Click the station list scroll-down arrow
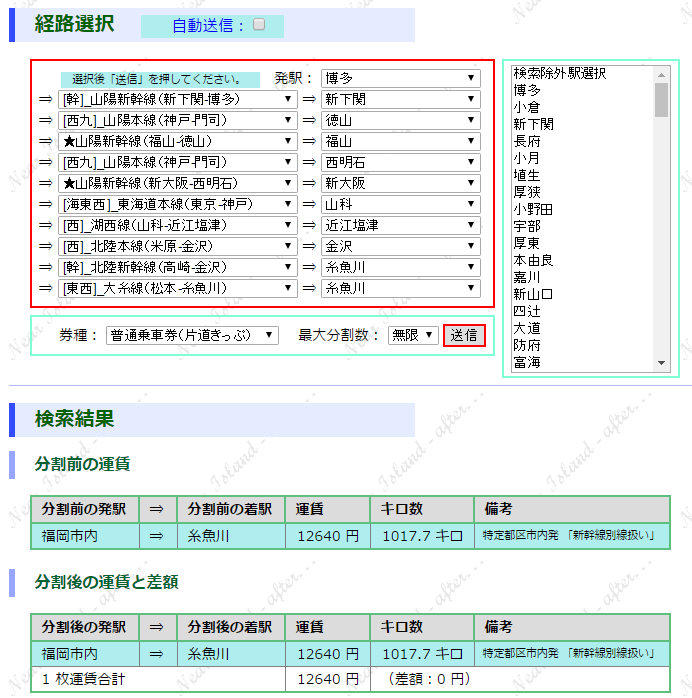The image size is (692, 698). click(x=662, y=363)
